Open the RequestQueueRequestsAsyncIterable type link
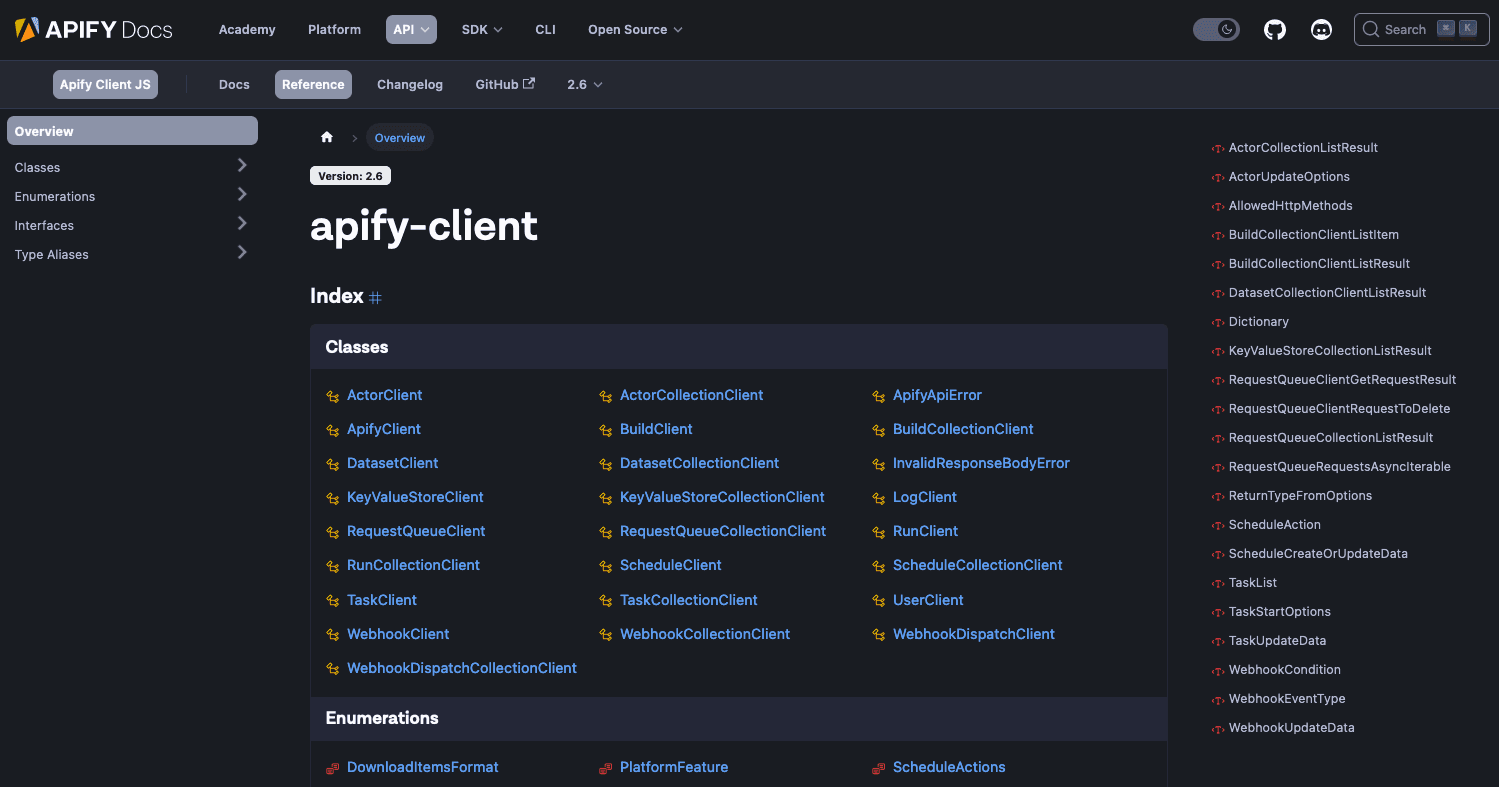 tap(1339, 467)
